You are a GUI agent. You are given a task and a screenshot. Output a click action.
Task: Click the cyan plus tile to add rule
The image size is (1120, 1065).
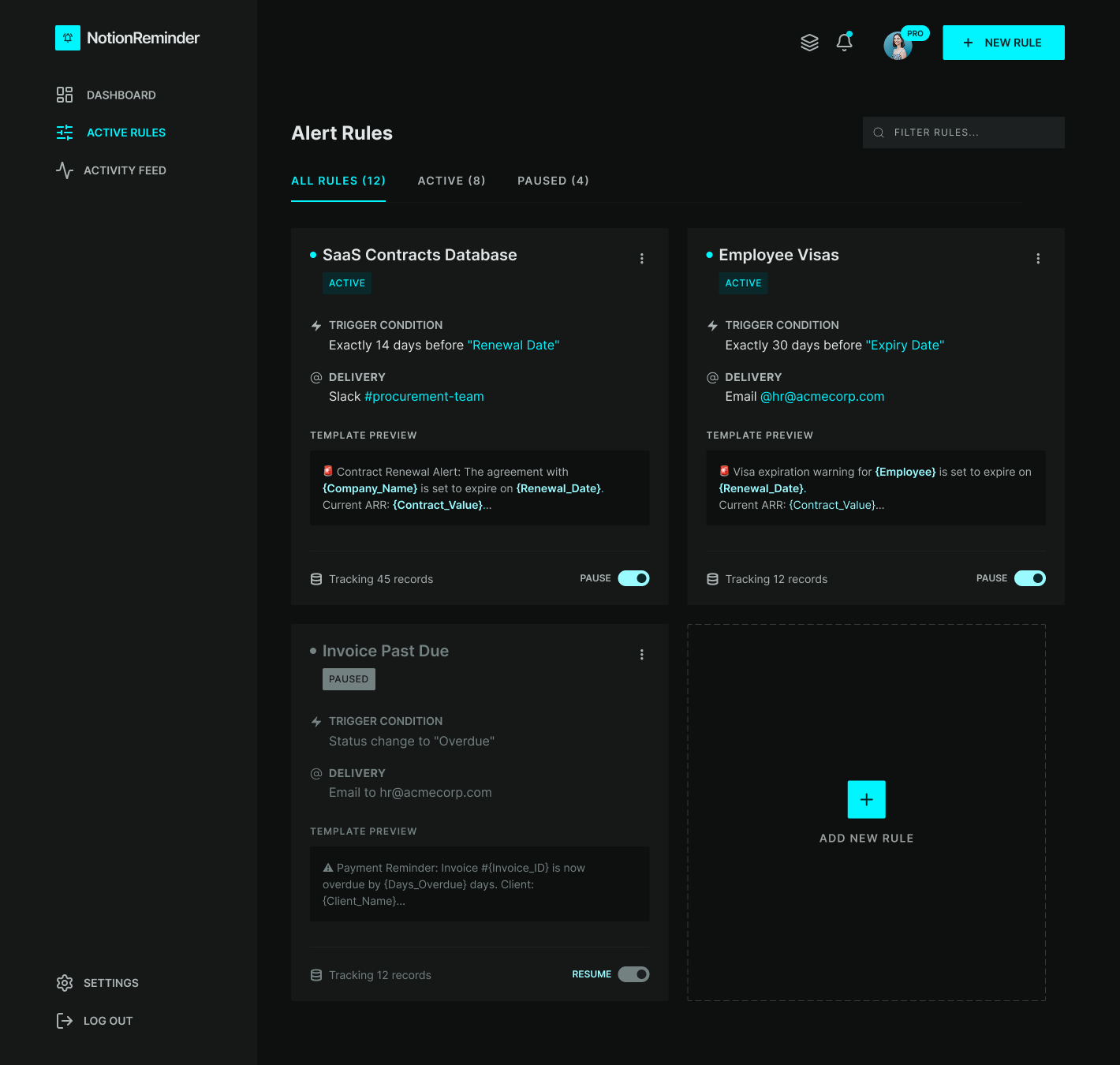pos(867,800)
